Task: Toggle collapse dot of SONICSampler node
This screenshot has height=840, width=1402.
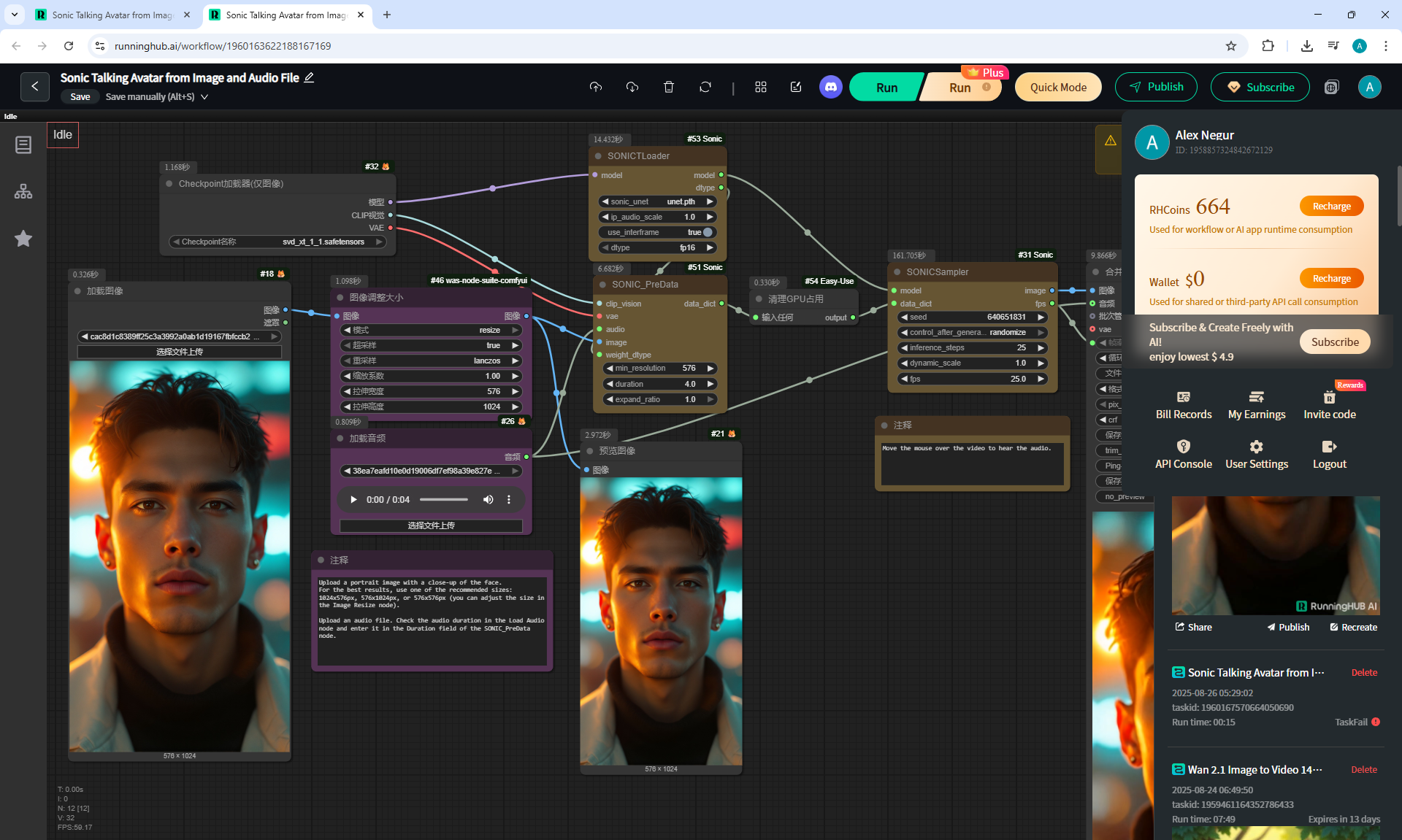Action: [x=897, y=272]
